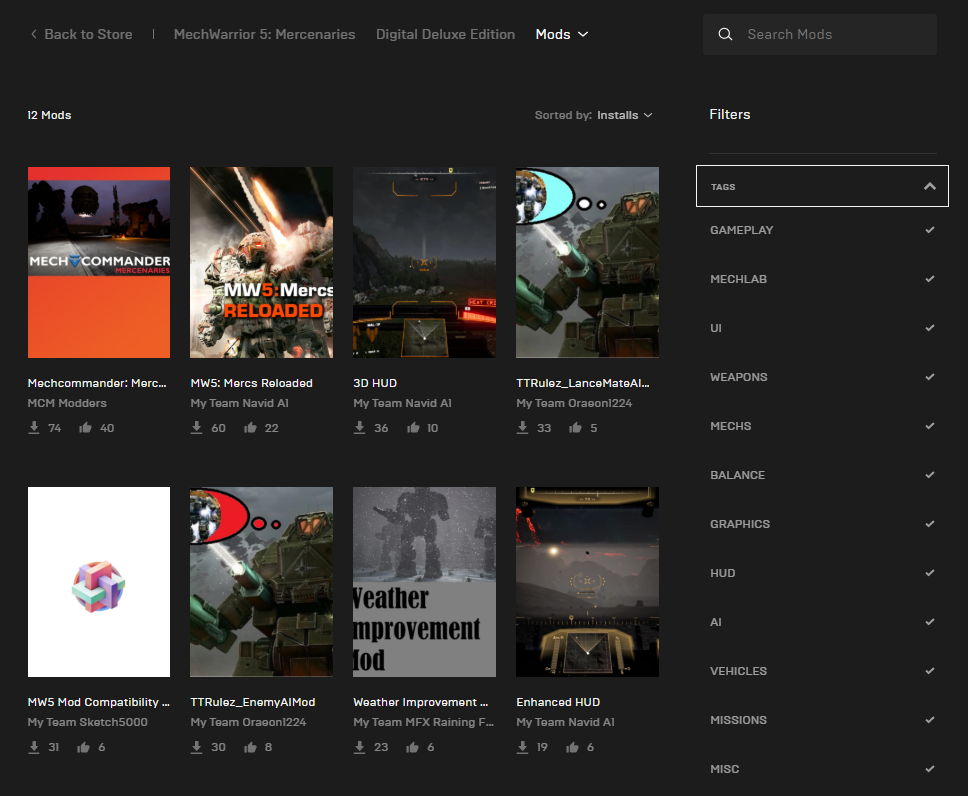Screen dimensions: 968x796
Task: Toggle the UI tag filter
Action: tap(822, 328)
